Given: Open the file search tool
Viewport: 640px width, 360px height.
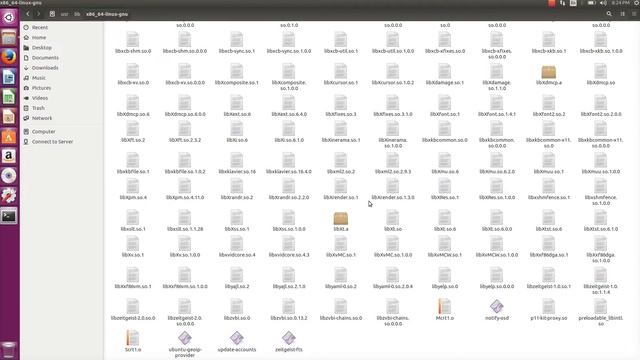Looking at the screenshot, I should [x=609, y=14].
